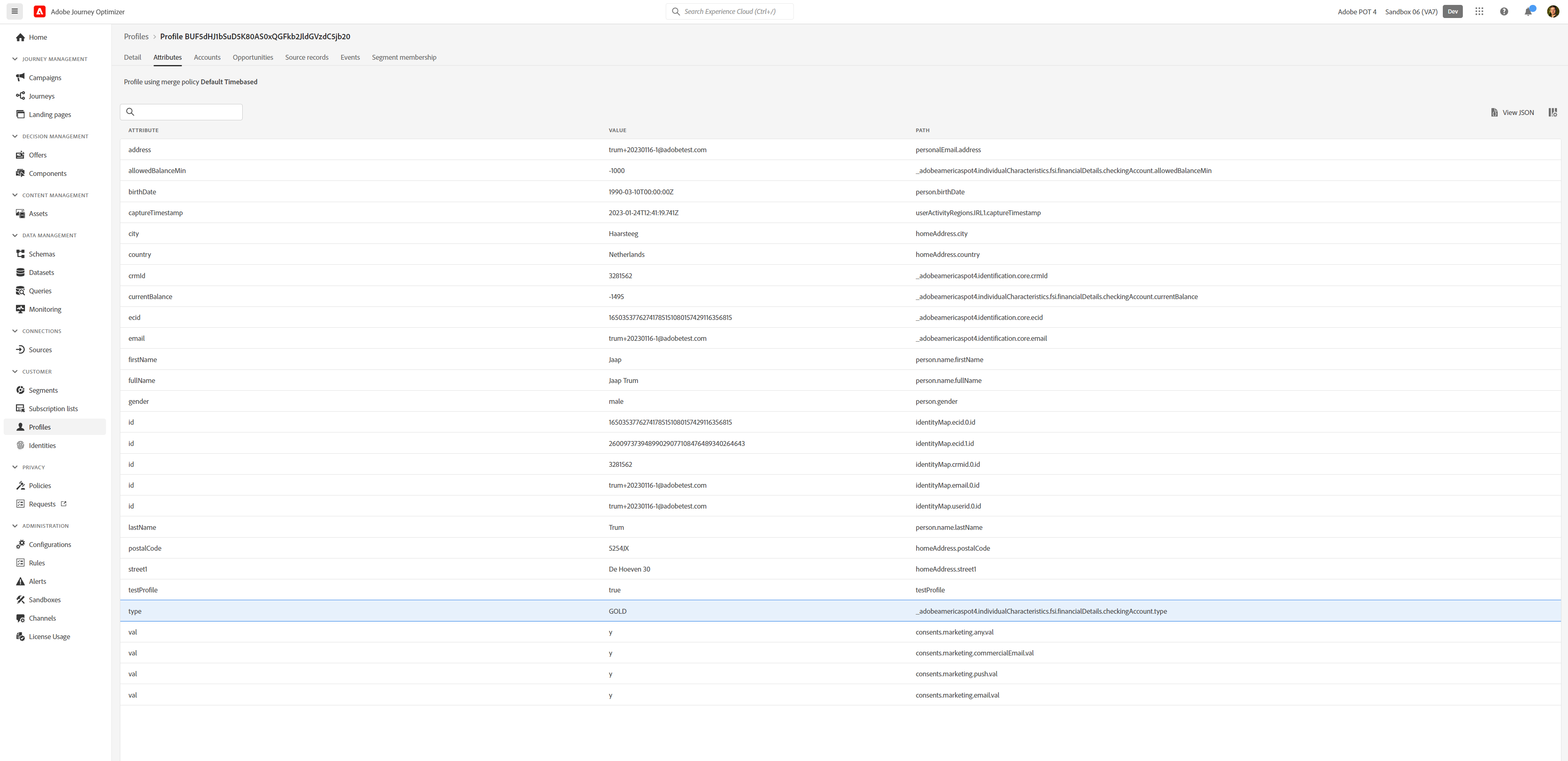Go to Schemas in the sidebar
Viewport: 1568px width, 761px height.
[x=42, y=254]
